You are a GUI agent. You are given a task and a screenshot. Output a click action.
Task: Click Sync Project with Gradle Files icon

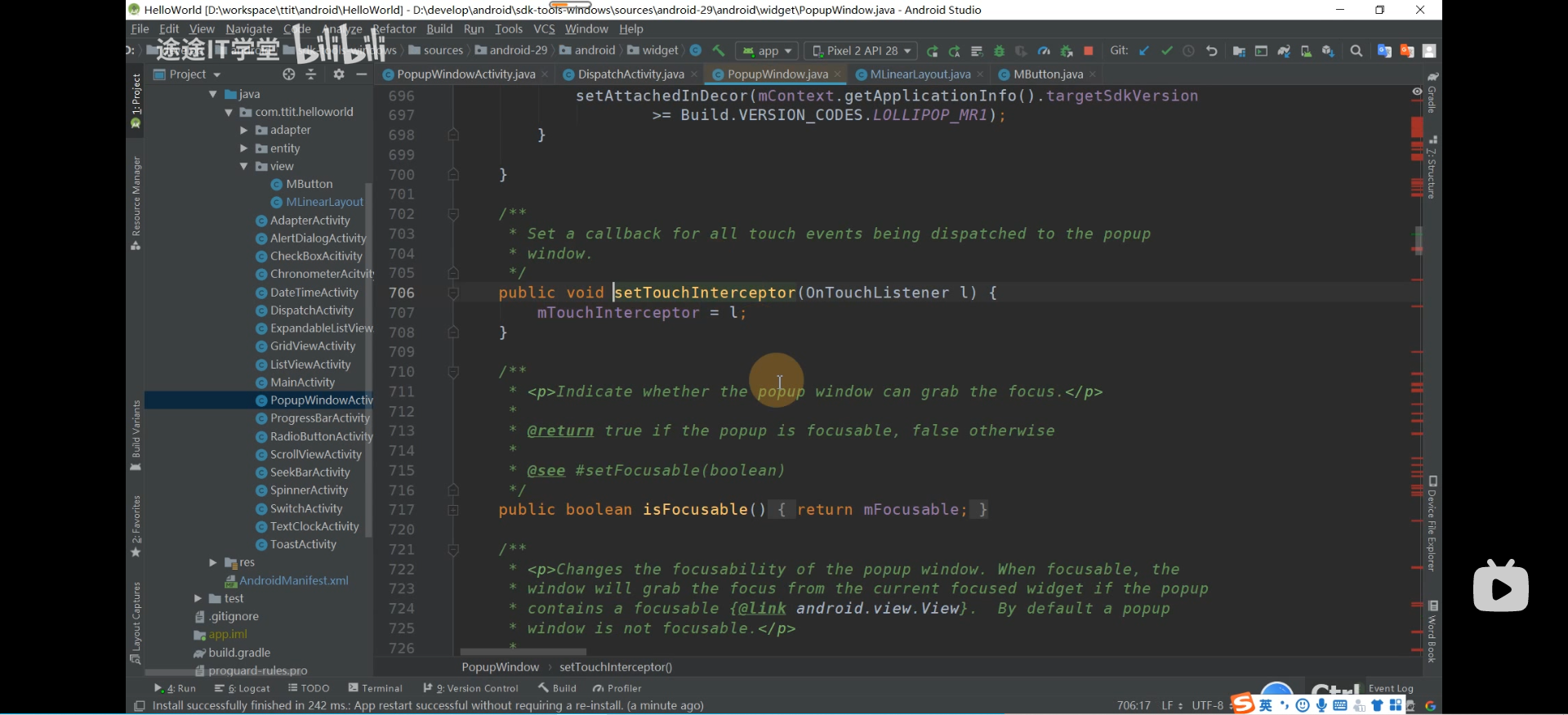click(x=1284, y=51)
